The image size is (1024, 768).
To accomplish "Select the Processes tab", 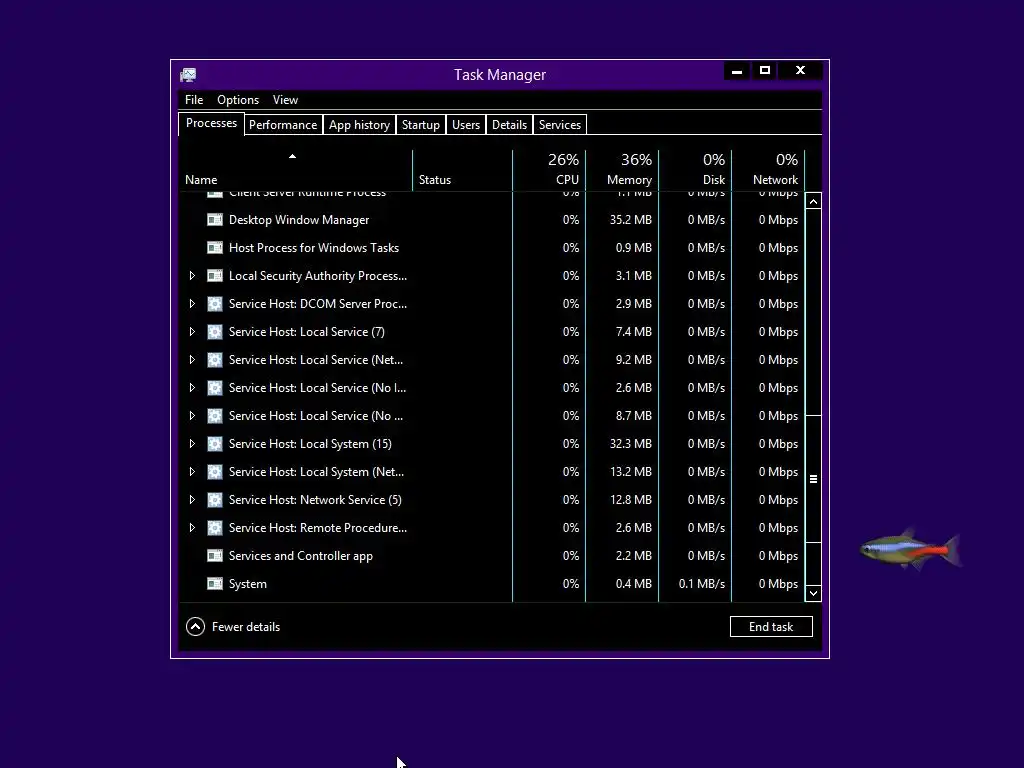I will coord(211,123).
